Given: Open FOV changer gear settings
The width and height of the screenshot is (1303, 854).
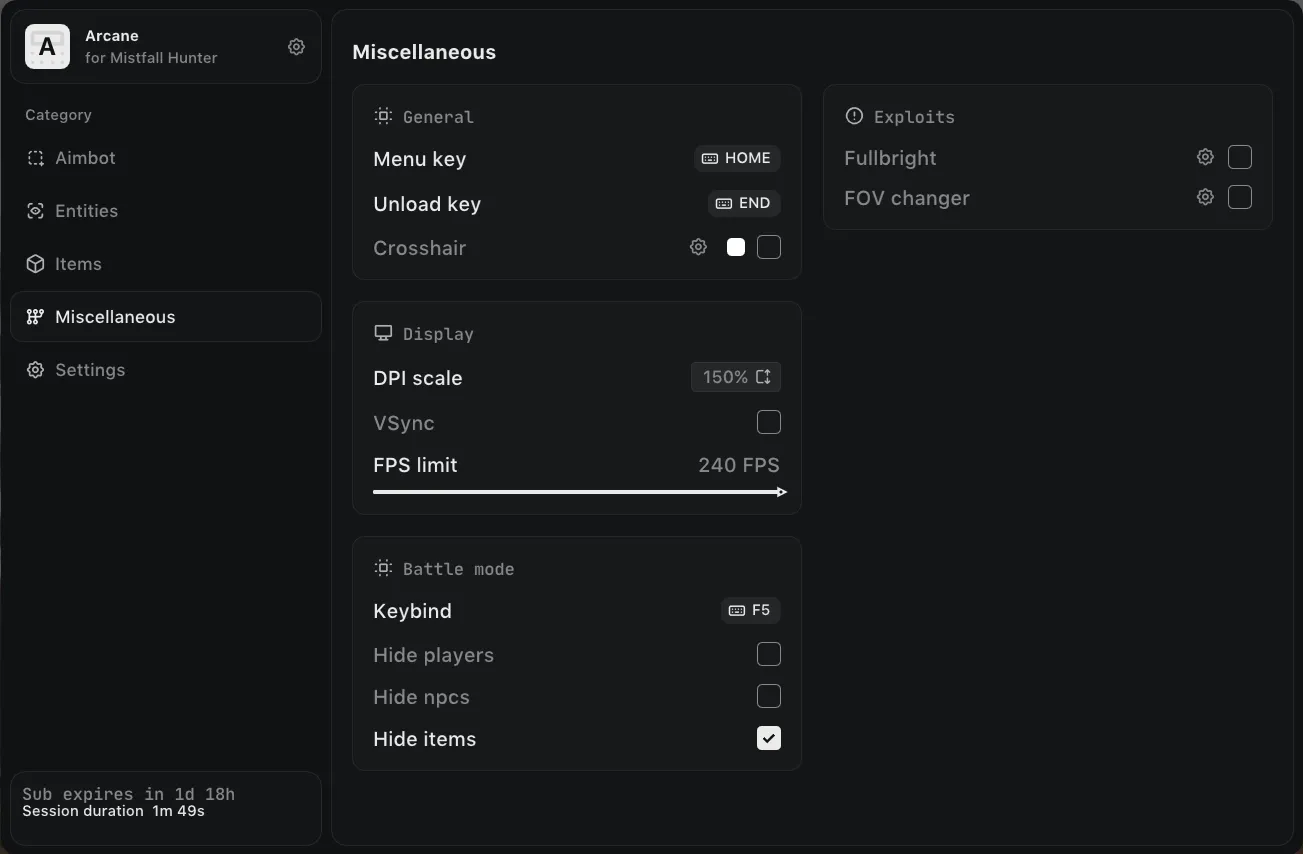Looking at the screenshot, I should click(1205, 197).
